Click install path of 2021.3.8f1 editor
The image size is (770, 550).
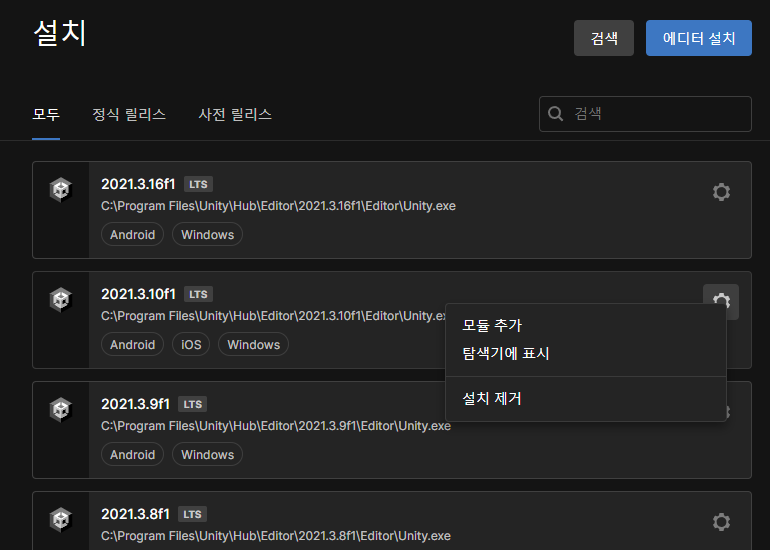pos(276,536)
